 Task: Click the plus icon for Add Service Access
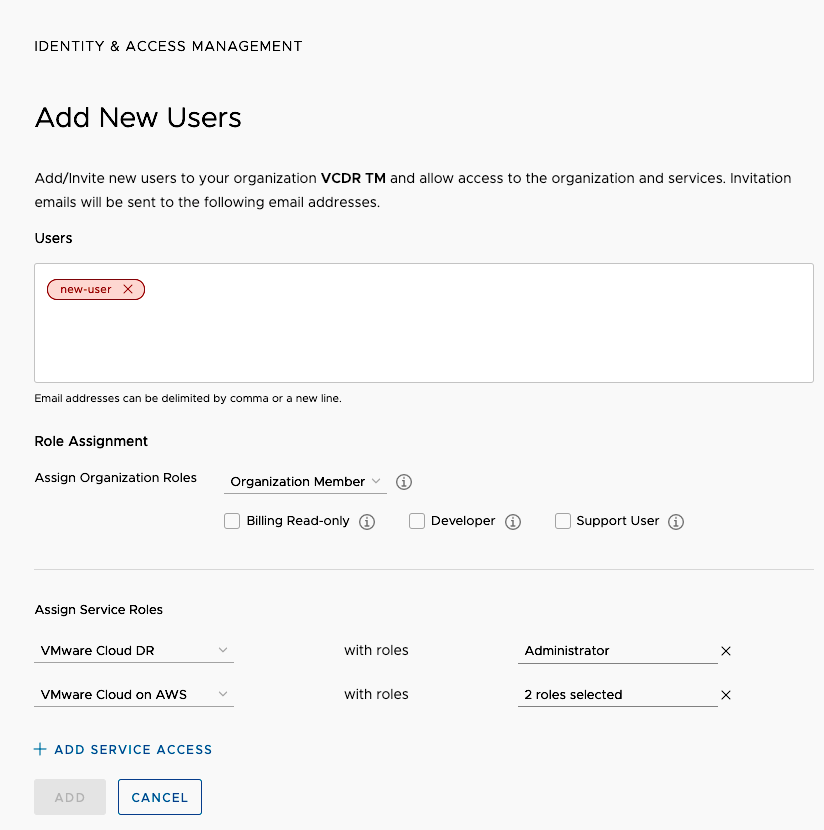point(40,749)
